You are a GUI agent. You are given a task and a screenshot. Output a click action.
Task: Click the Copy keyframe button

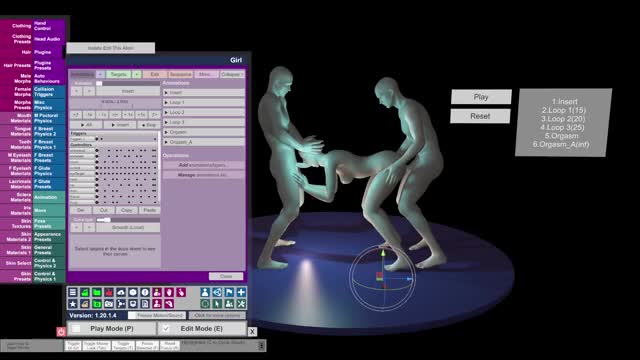click(127, 210)
